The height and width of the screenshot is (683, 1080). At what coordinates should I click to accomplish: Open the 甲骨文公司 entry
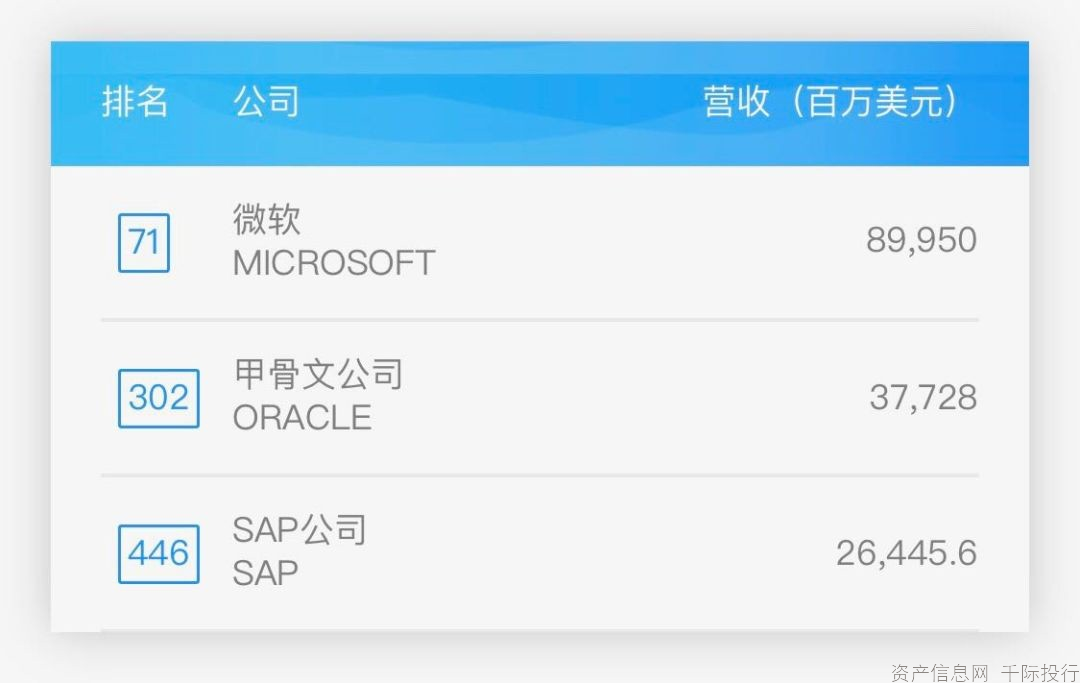point(318,374)
